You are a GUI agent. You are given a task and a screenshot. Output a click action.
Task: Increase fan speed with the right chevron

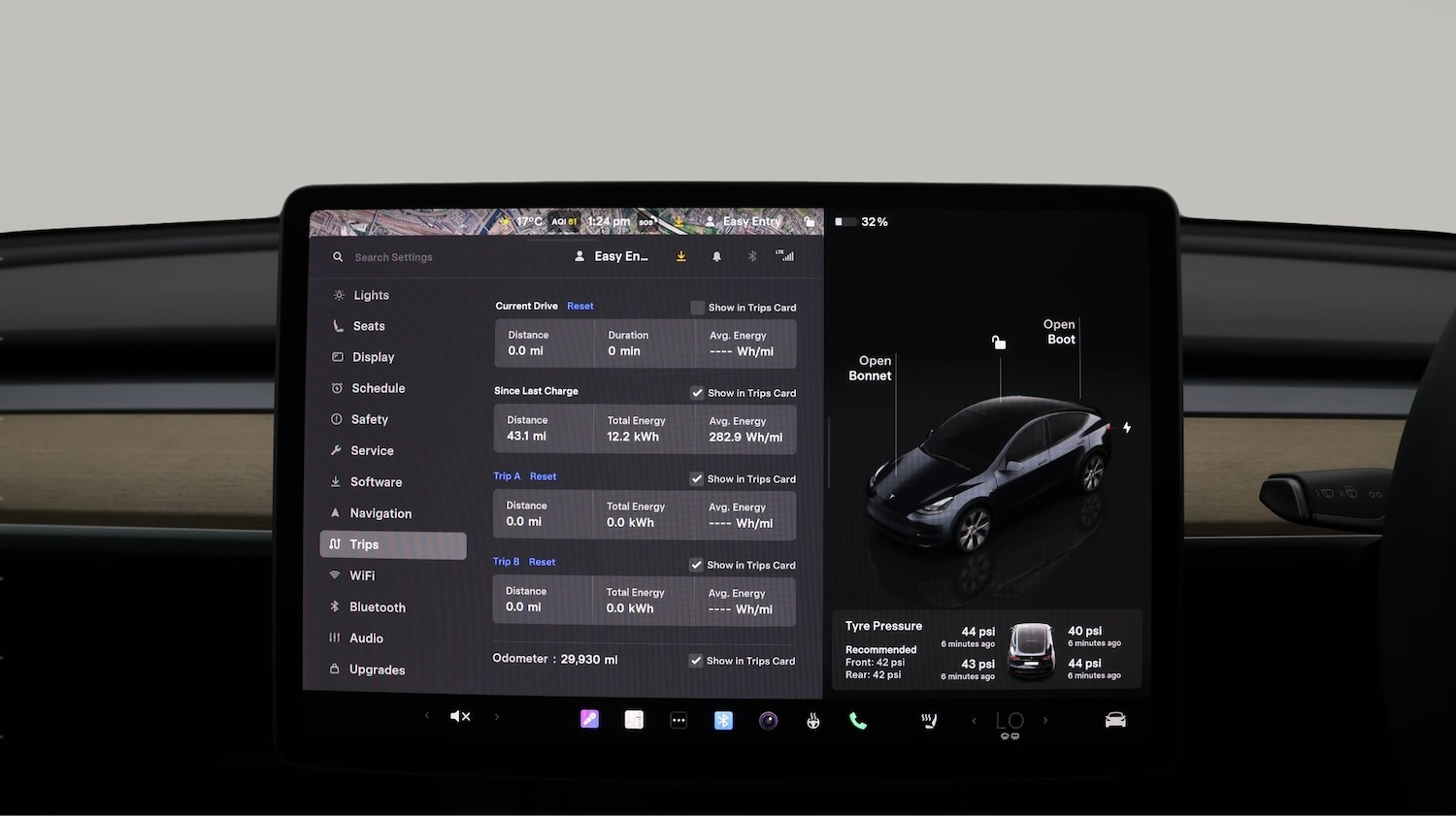[x=1045, y=720]
